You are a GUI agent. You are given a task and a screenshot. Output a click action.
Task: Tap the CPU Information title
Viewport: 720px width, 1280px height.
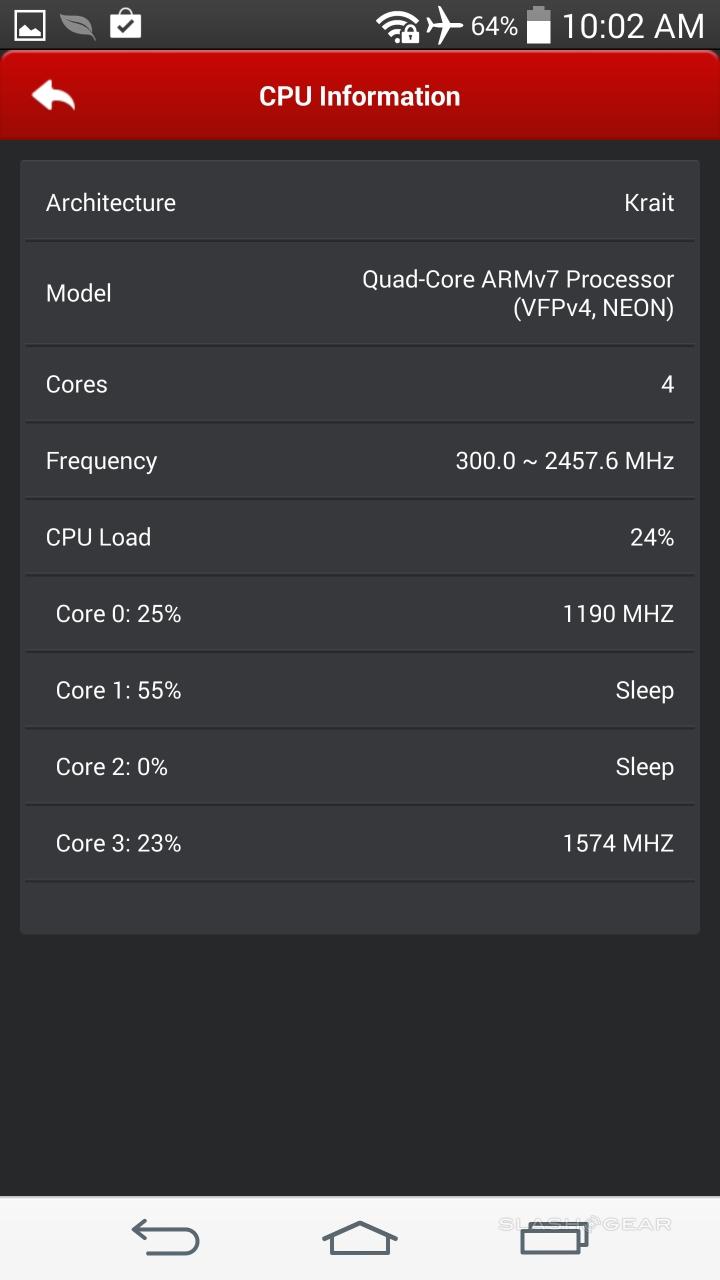pyautogui.click(x=360, y=97)
